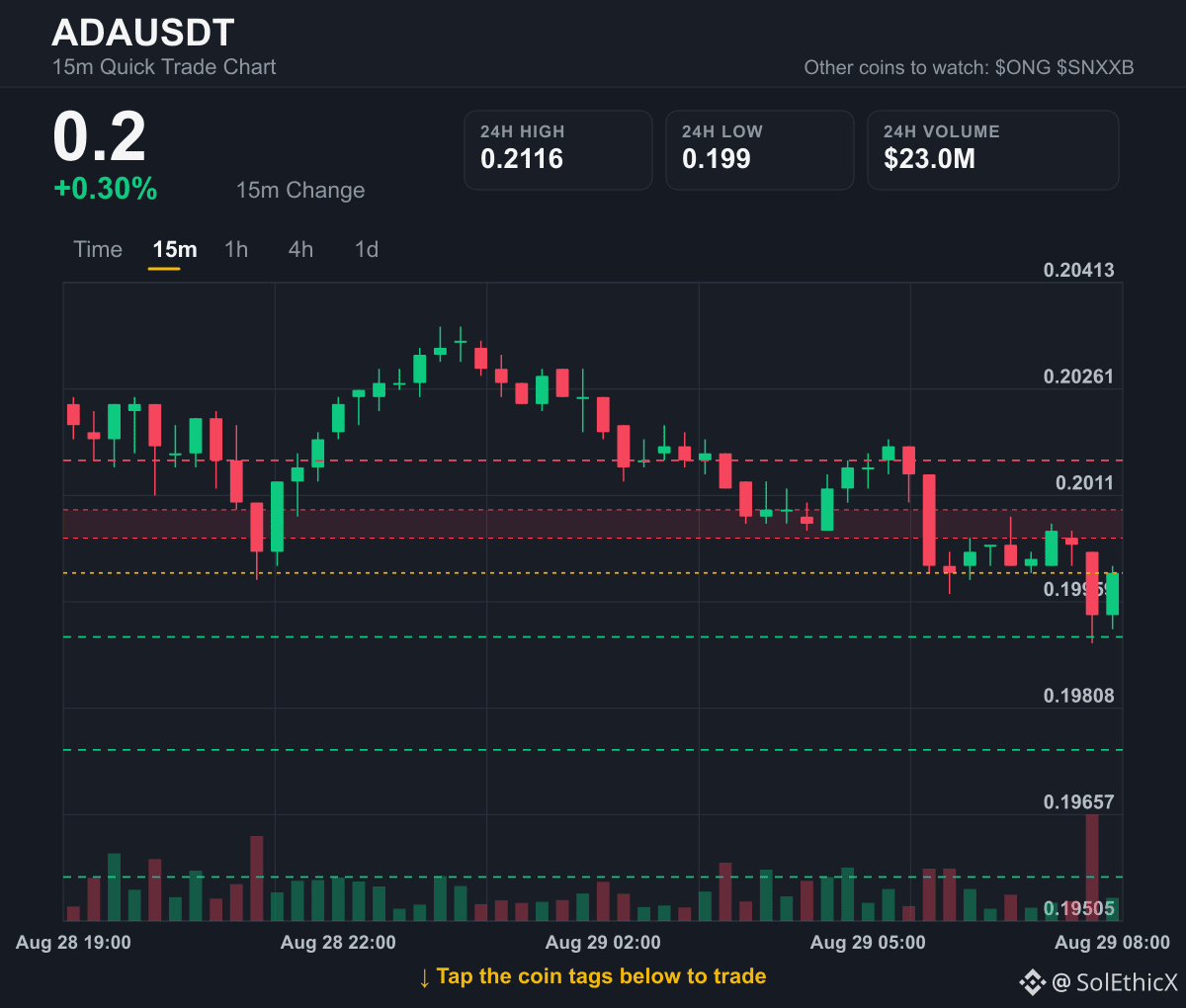Click the 0.20413 price axis label
Viewport: 1186px width, 1008px height.
pos(1078,270)
